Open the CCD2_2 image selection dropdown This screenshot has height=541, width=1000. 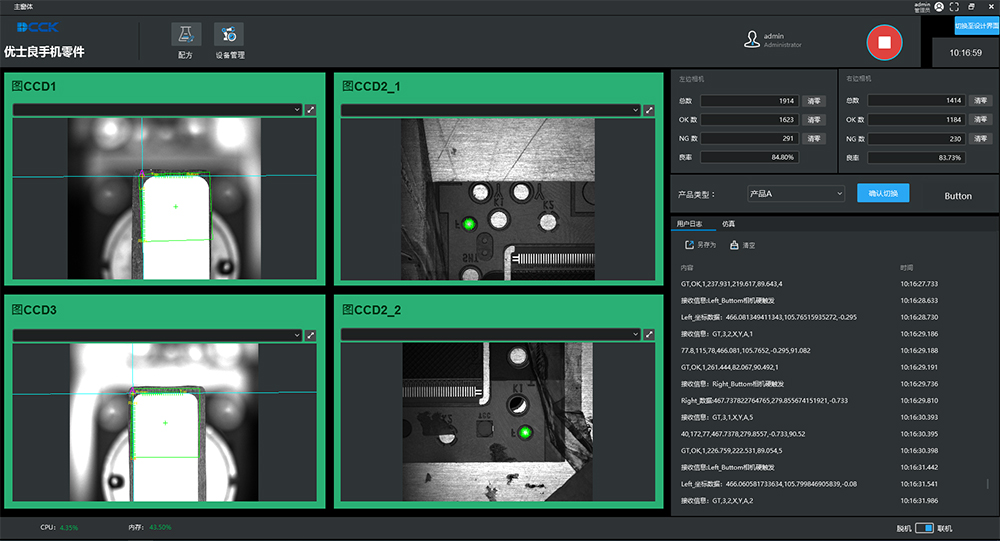tap(489, 335)
